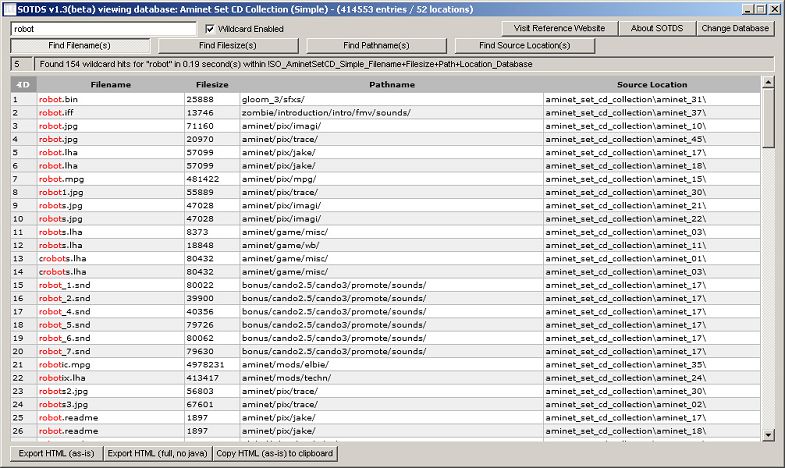785x468 pixels.
Task: Click the scrollbar up arrow in results list
Action: 768,82
